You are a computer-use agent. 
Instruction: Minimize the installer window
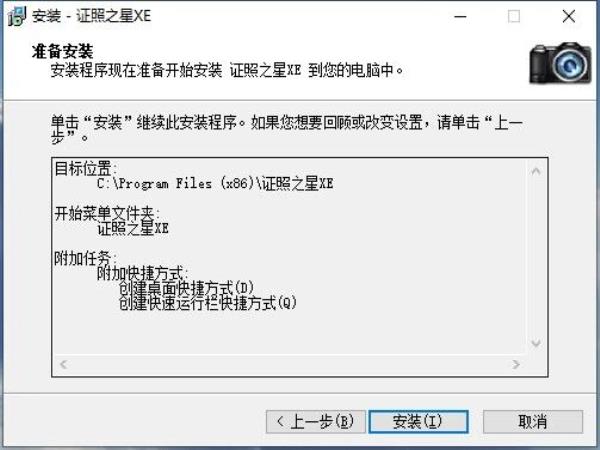[x=460, y=16]
